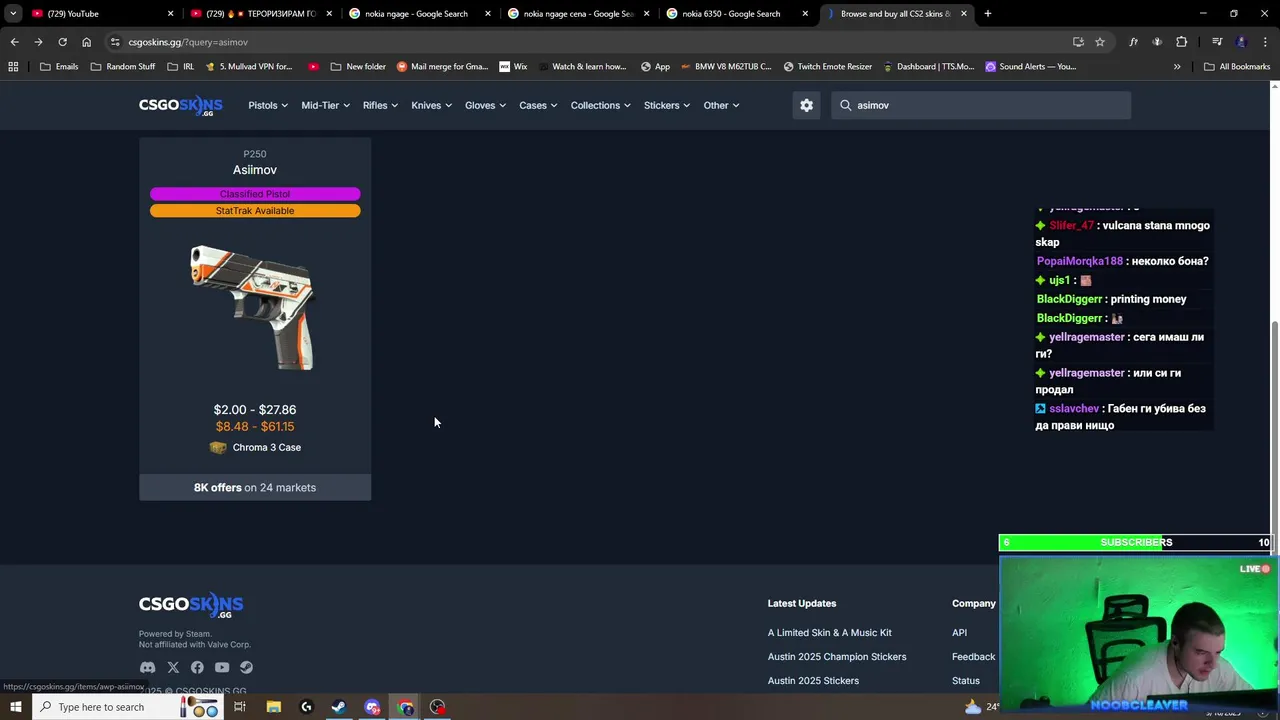Screen dimensions: 1280x720
Task: Open the API company link
Action: pos(960,633)
